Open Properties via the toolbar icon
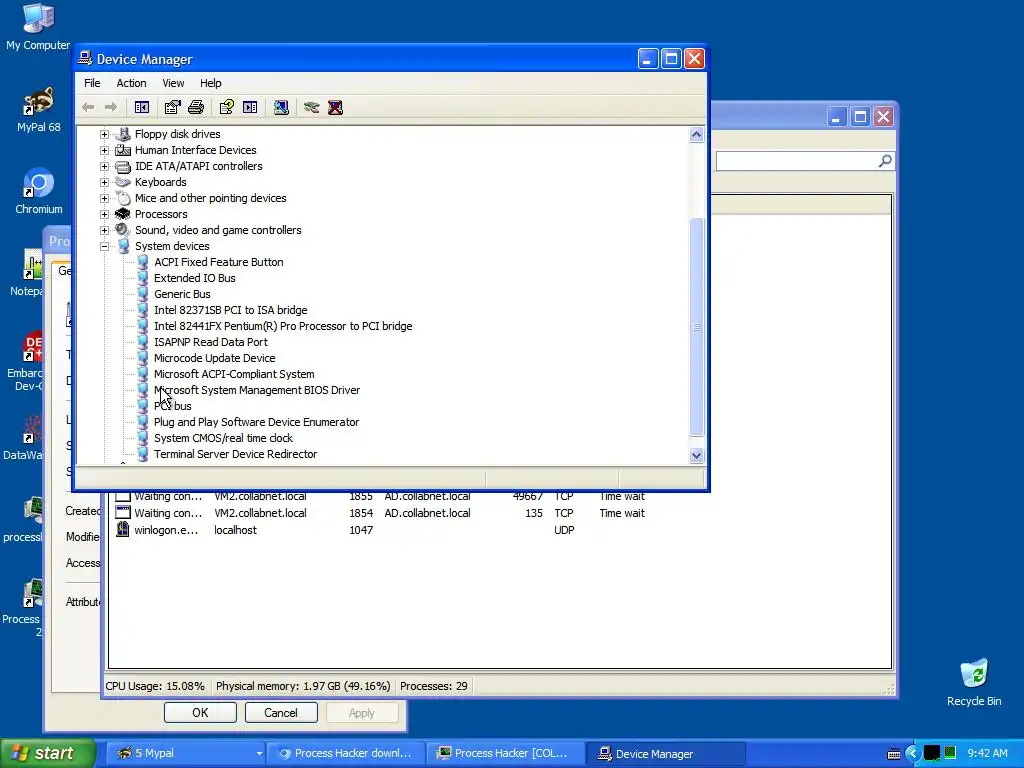This screenshot has height=768, width=1024. [x=172, y=107]
